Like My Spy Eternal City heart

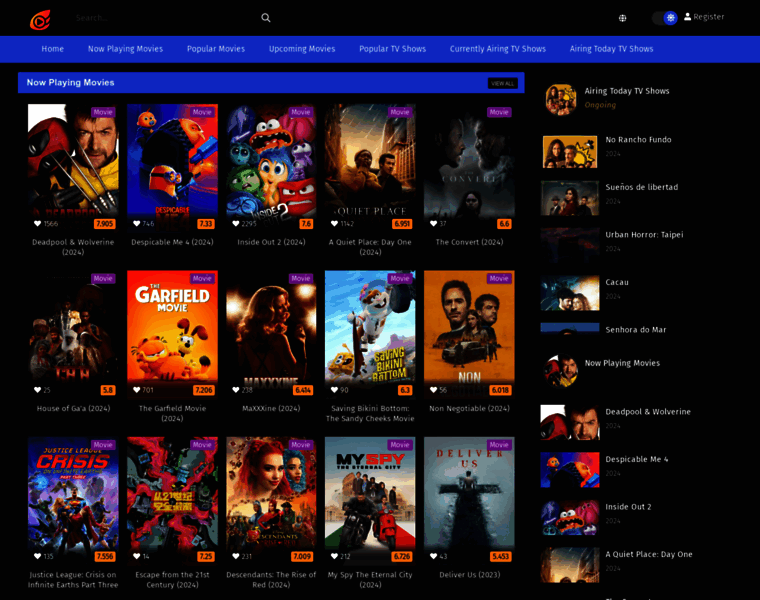point(334,556)
